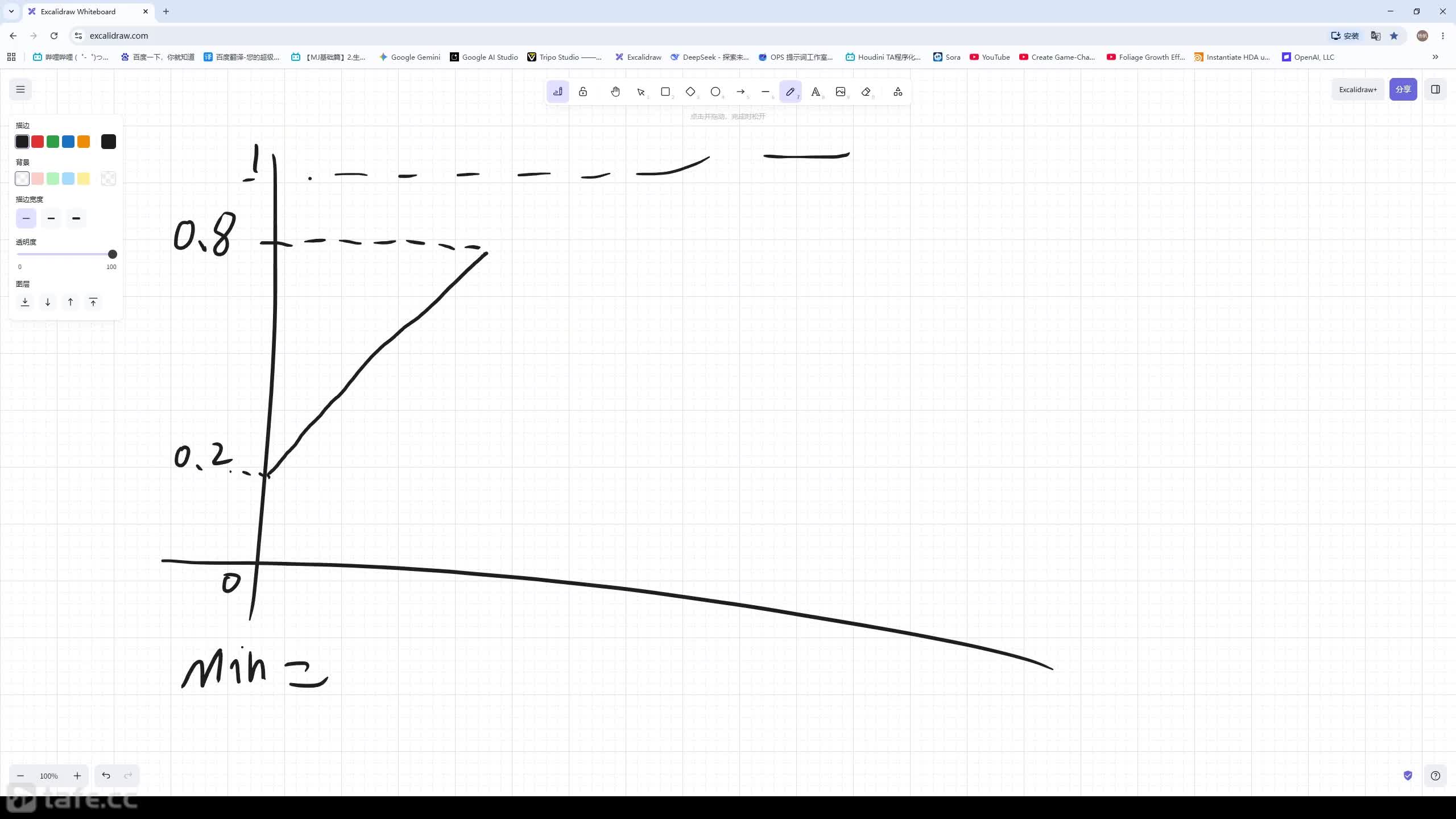Choose the thin stroke width option
Viewport: 1456px width, 819px height.
coord(26,218)
